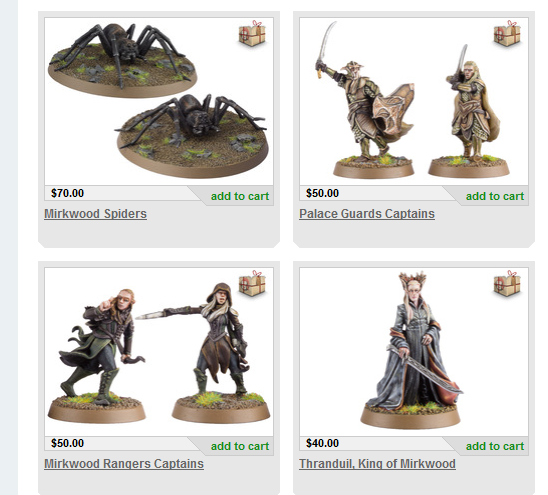The width and height of the screenshot is (548, 495).
Task: Click gift box icon on Thranduil product
Action: [x=507, y=284]
